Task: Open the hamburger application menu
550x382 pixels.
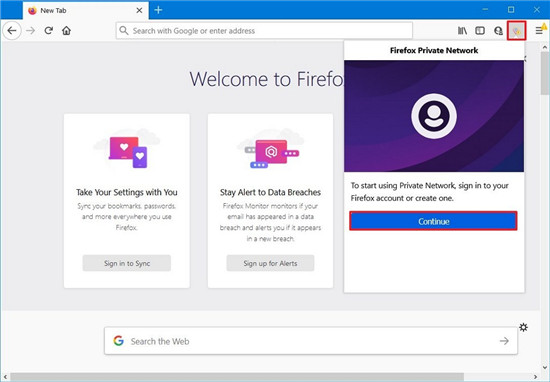Action: coord(539,31)
